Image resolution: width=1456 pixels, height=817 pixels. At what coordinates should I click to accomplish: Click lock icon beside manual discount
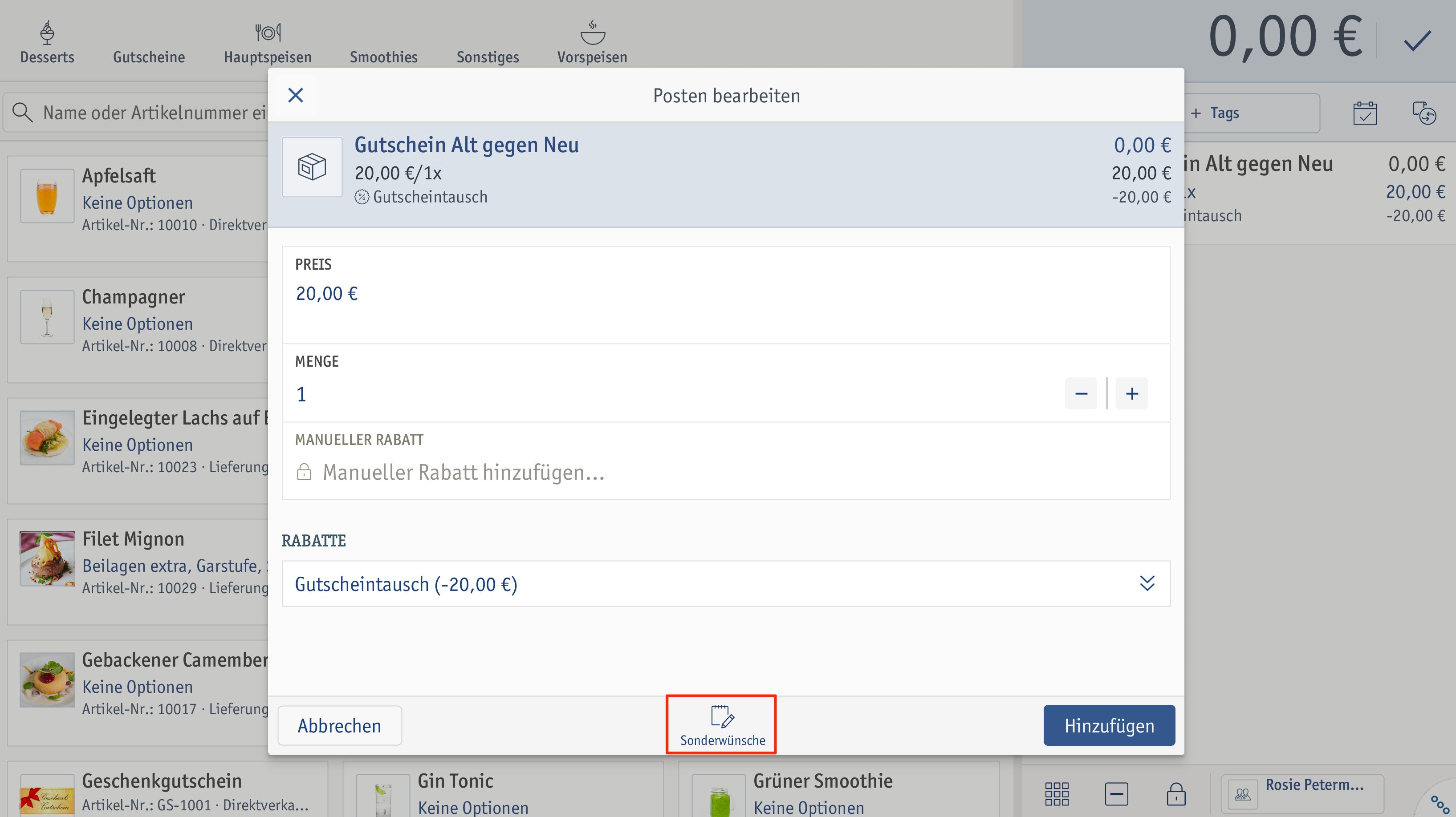pyautogui.click(x=304, y=472)
